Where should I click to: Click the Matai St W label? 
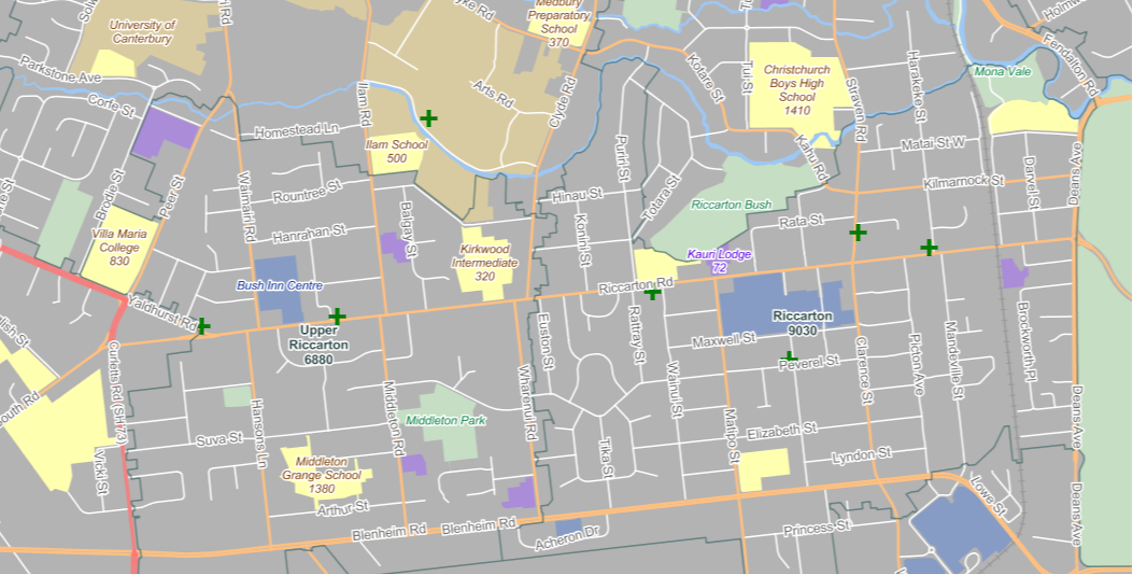pyautogui.click(x=933, y=143)
